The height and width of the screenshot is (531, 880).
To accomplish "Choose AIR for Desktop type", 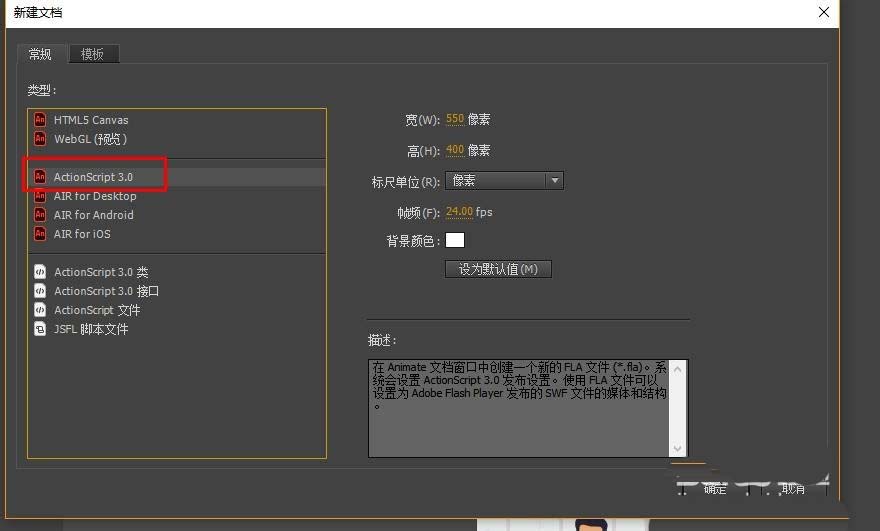I will (x=177, y=196).
